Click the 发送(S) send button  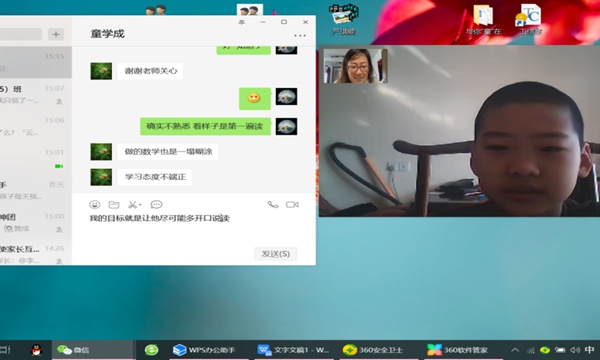tap(276, 254)
